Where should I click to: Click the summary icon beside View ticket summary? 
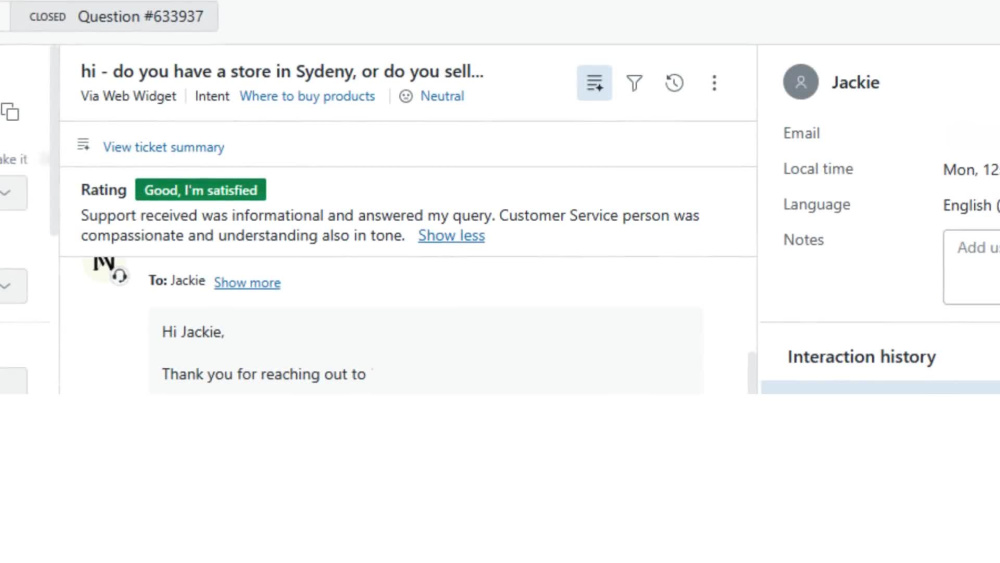(x=84, y=145)
